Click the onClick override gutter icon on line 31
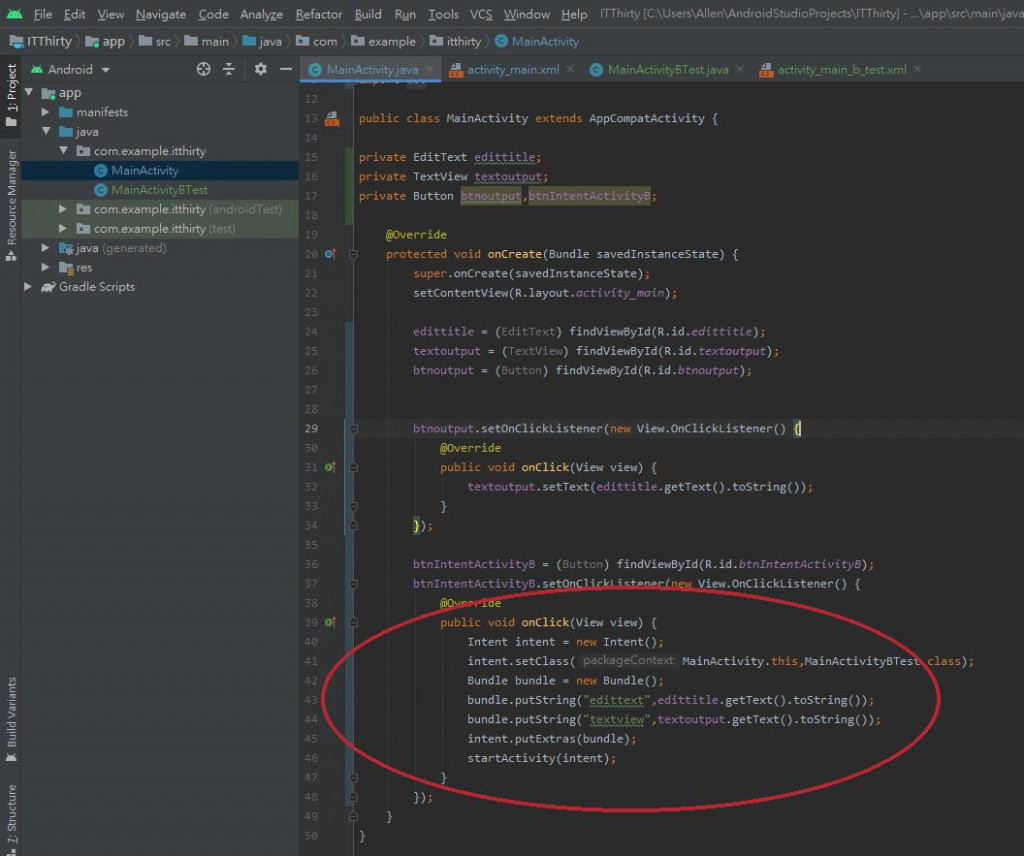The image size is (1024, 856). pos(331,467)
